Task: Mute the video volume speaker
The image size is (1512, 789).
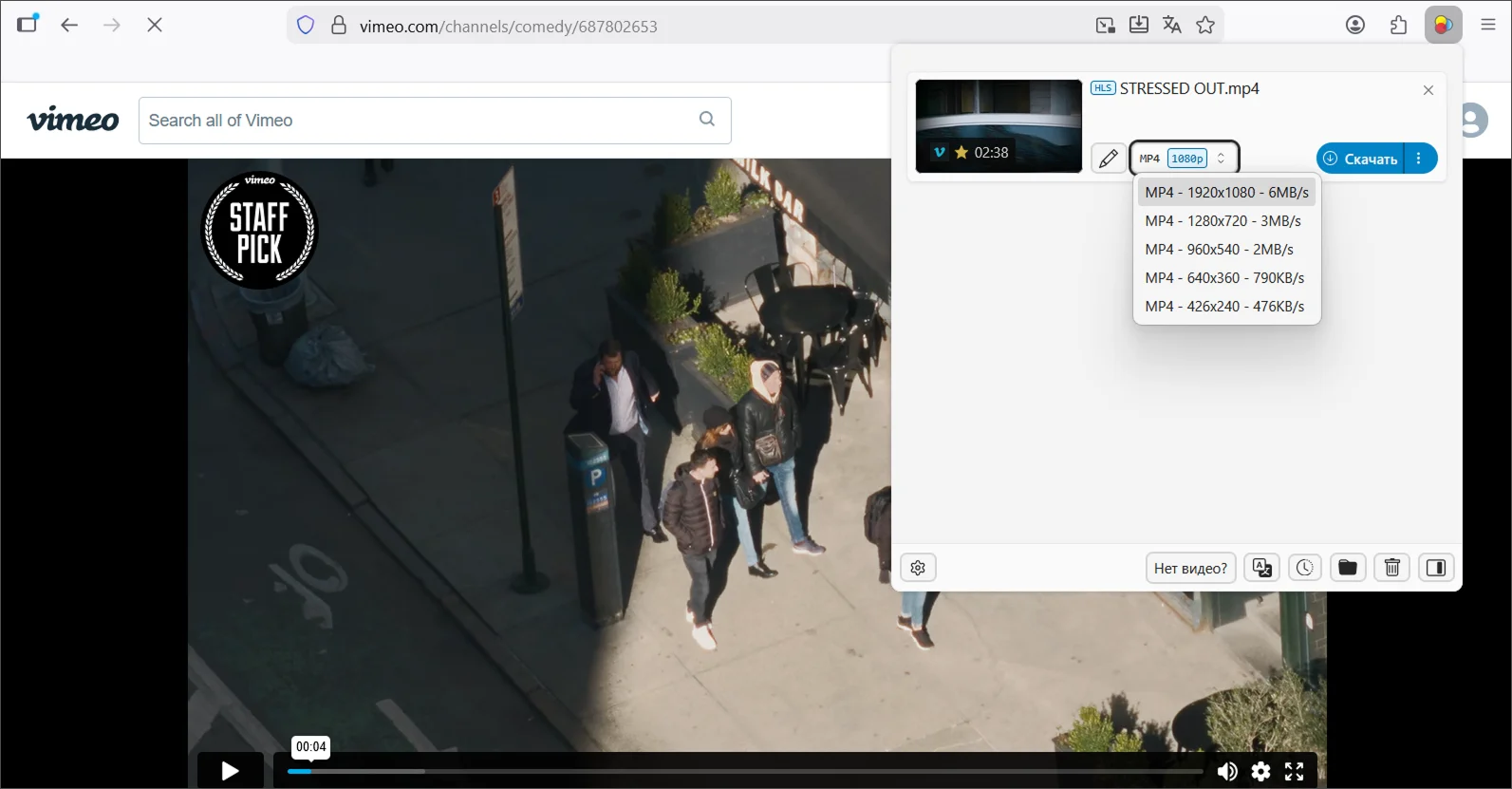Action: pyautogui.click(x=1226, y=771)
